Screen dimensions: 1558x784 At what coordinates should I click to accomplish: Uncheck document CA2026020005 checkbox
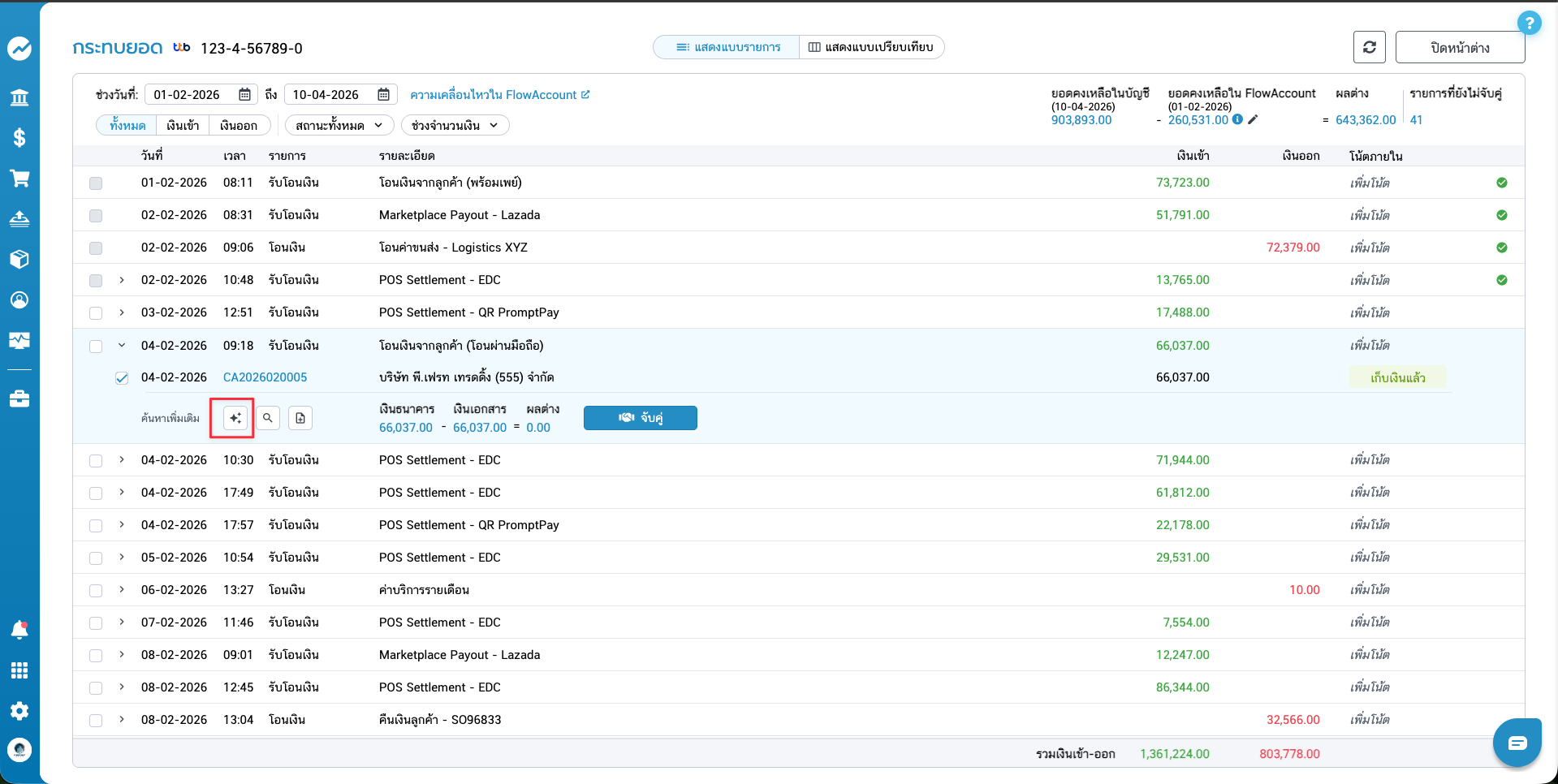(x=122, y=378)
